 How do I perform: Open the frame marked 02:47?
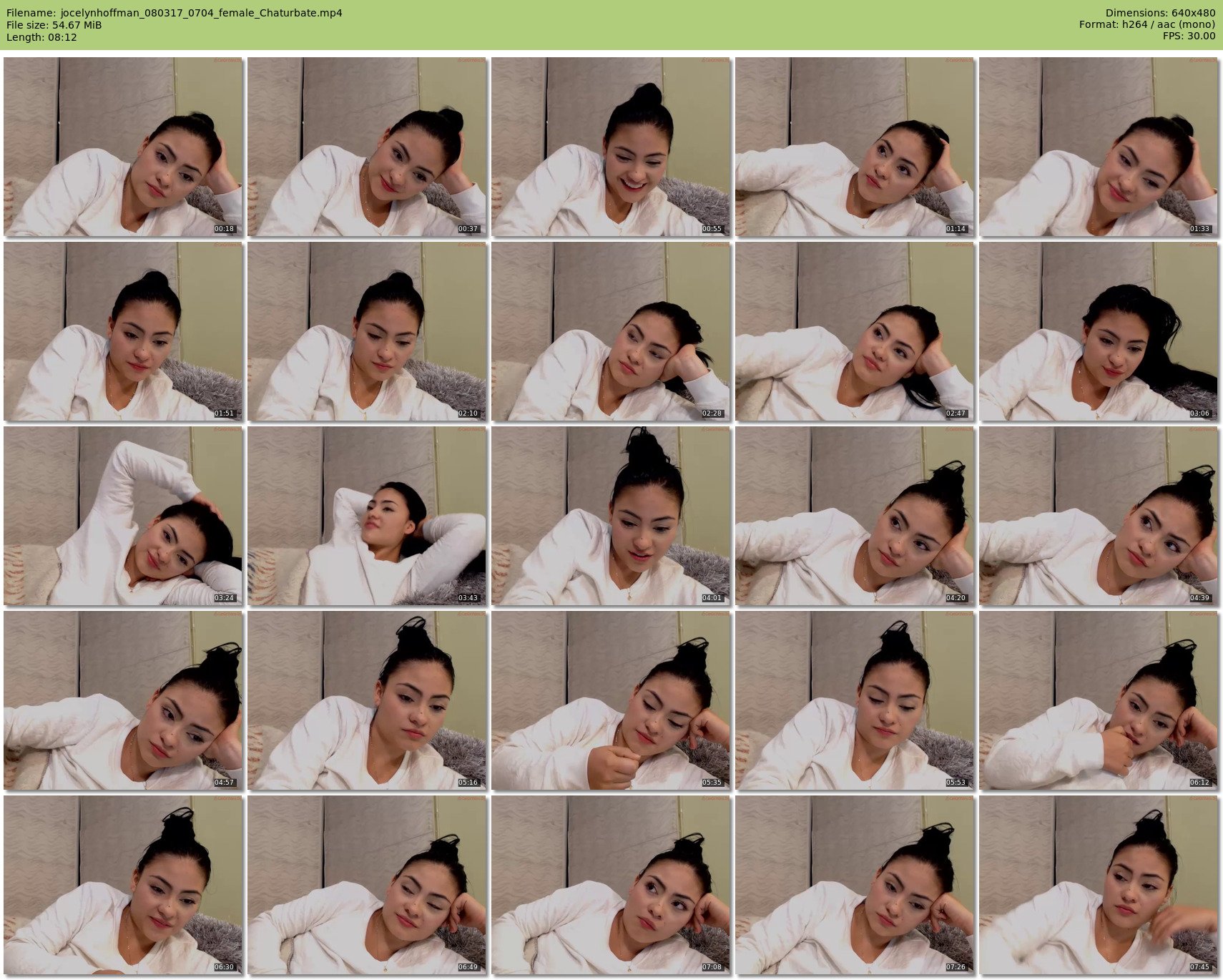[x=855, y=331]
